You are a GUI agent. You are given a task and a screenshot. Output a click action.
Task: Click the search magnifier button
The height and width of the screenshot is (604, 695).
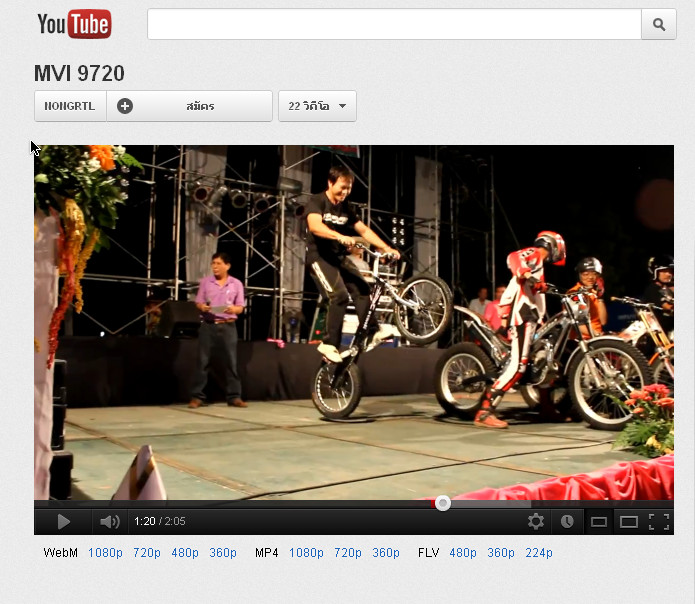click(658, 24)
